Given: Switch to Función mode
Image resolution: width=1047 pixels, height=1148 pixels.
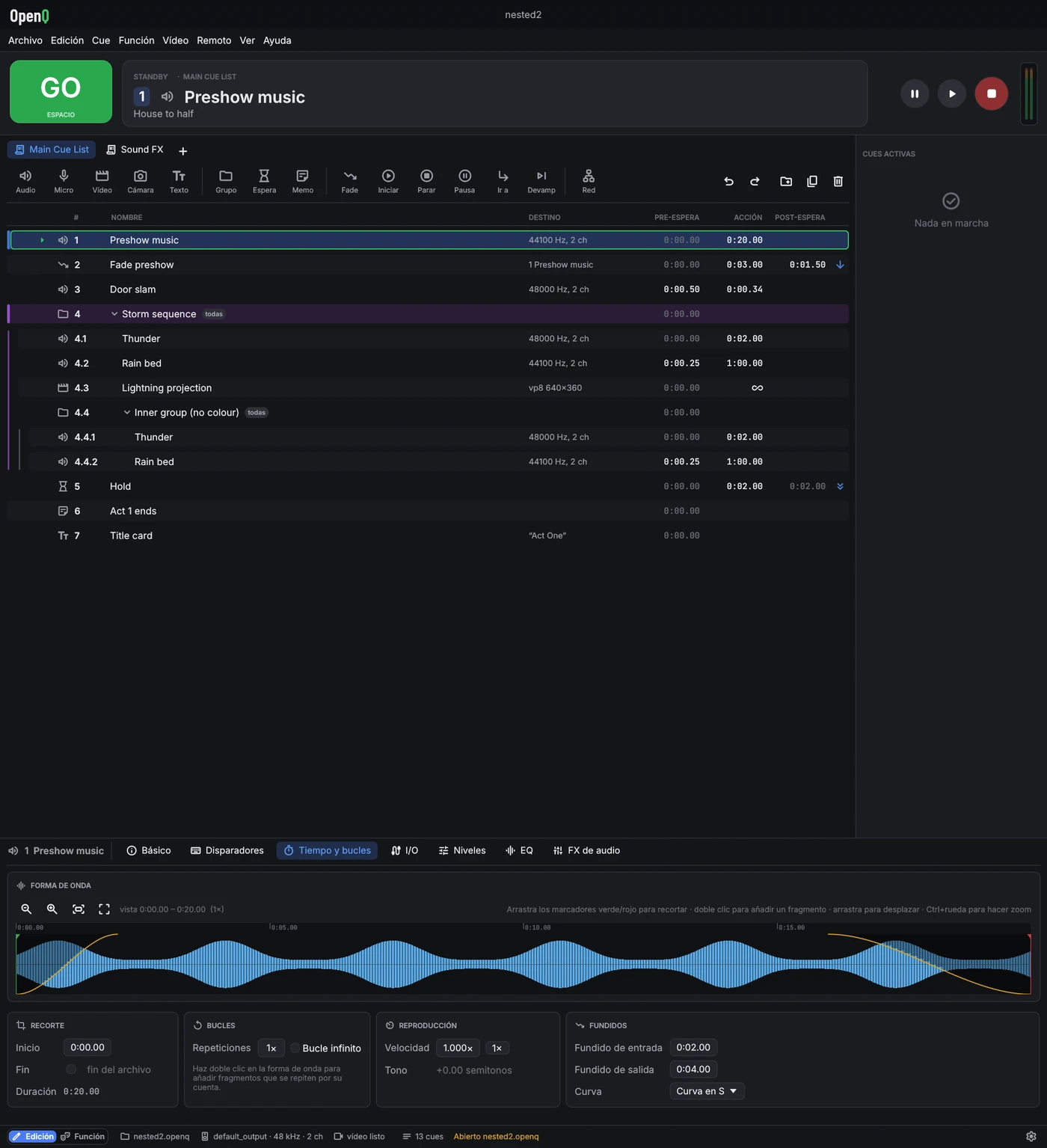Looking at the screenshot, I should [x=83, y=1137].
